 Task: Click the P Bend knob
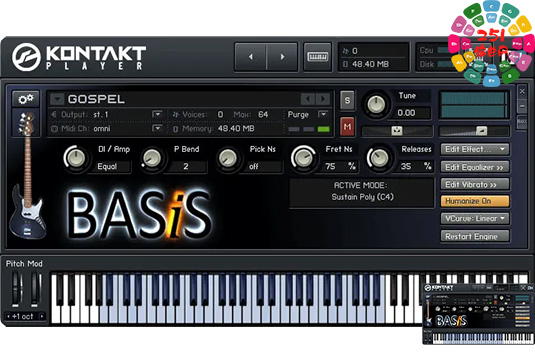tap(151, 158)
